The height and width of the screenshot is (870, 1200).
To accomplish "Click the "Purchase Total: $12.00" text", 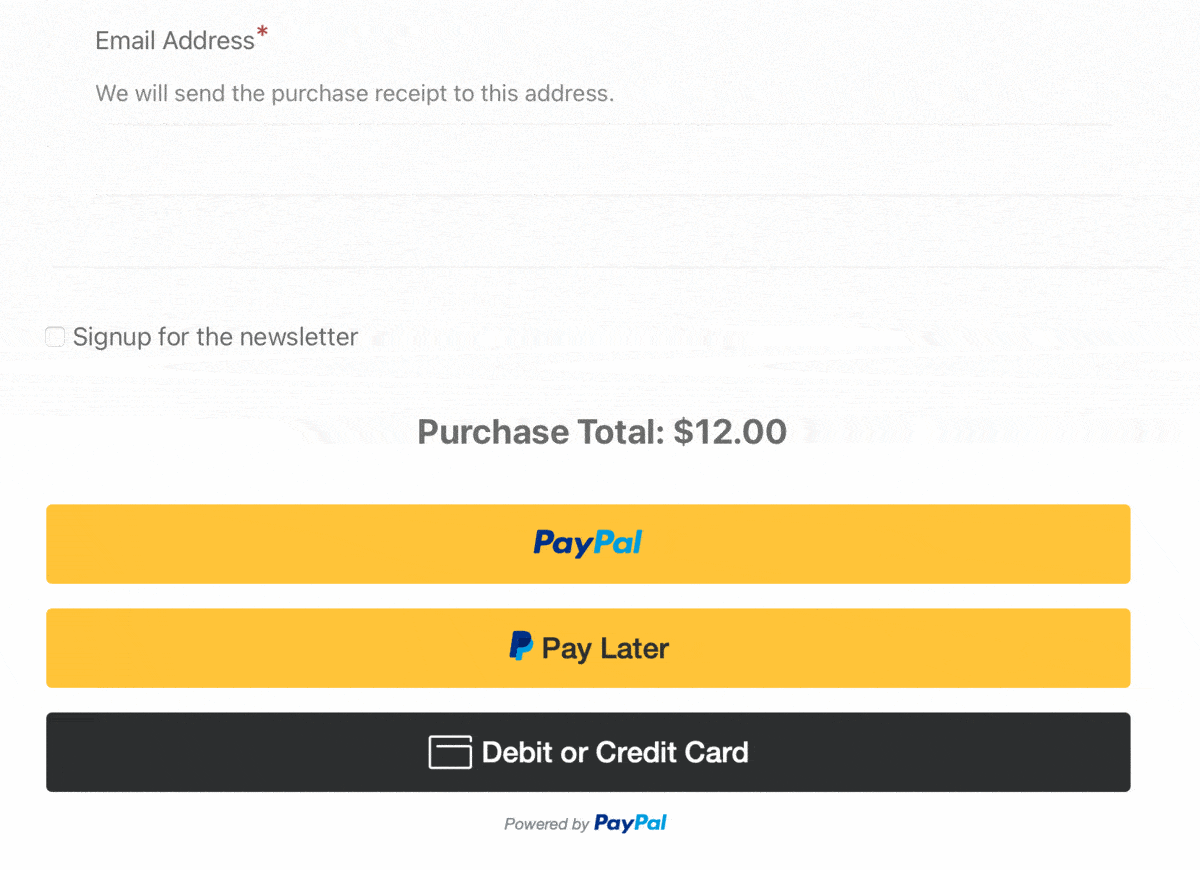I will pyautogui.click(x=601, y=432).
